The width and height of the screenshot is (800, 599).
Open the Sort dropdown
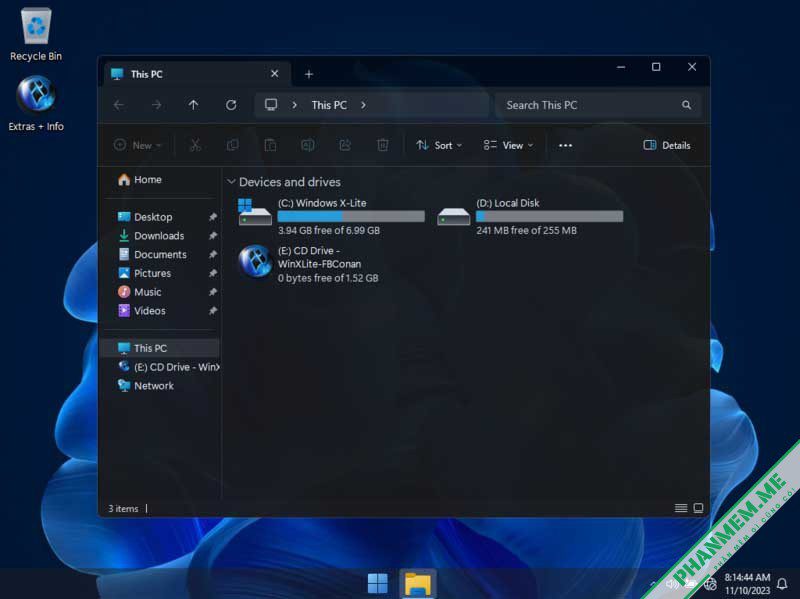point(439,145)
